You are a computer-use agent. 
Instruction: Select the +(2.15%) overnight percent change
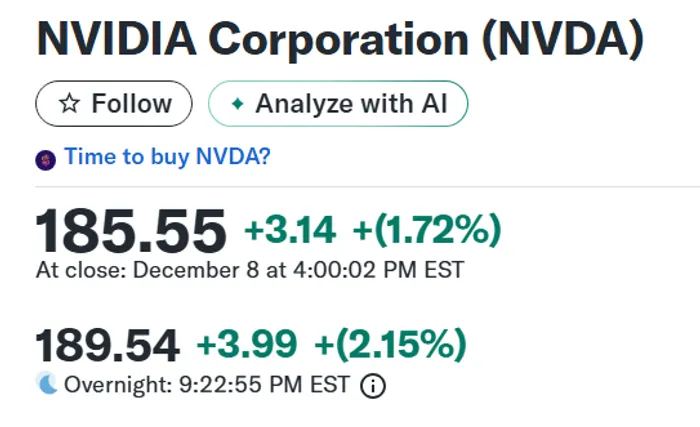click(x=391, y=345)
